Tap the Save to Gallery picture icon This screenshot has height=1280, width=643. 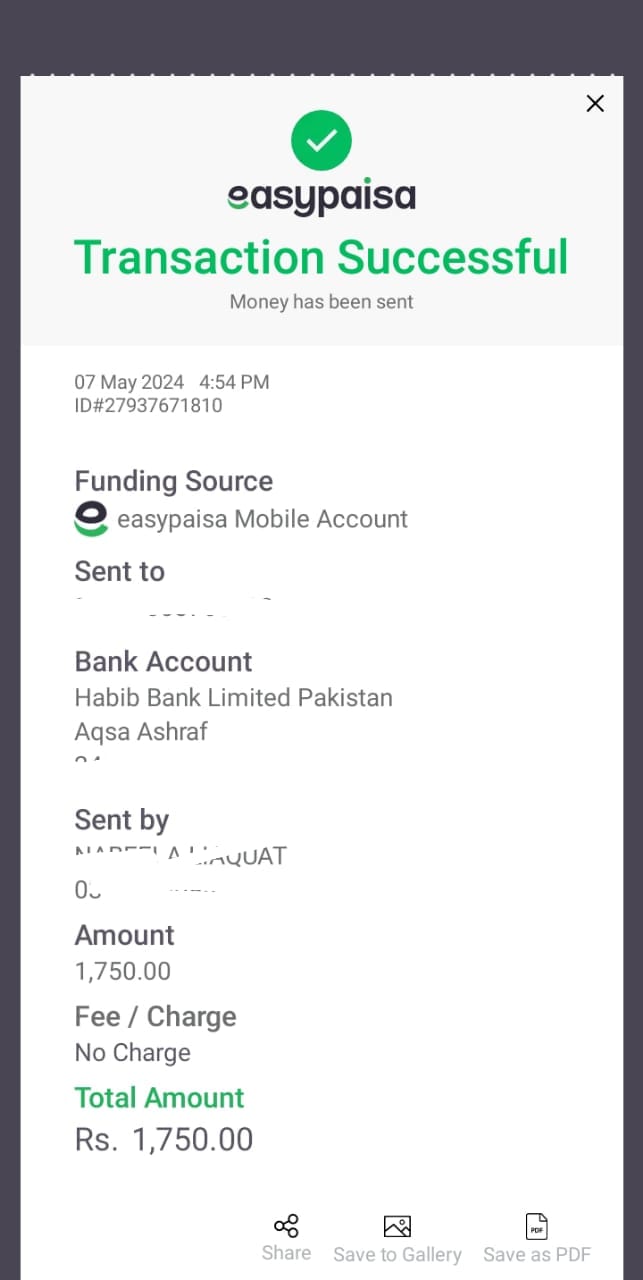pos(397,1226)
